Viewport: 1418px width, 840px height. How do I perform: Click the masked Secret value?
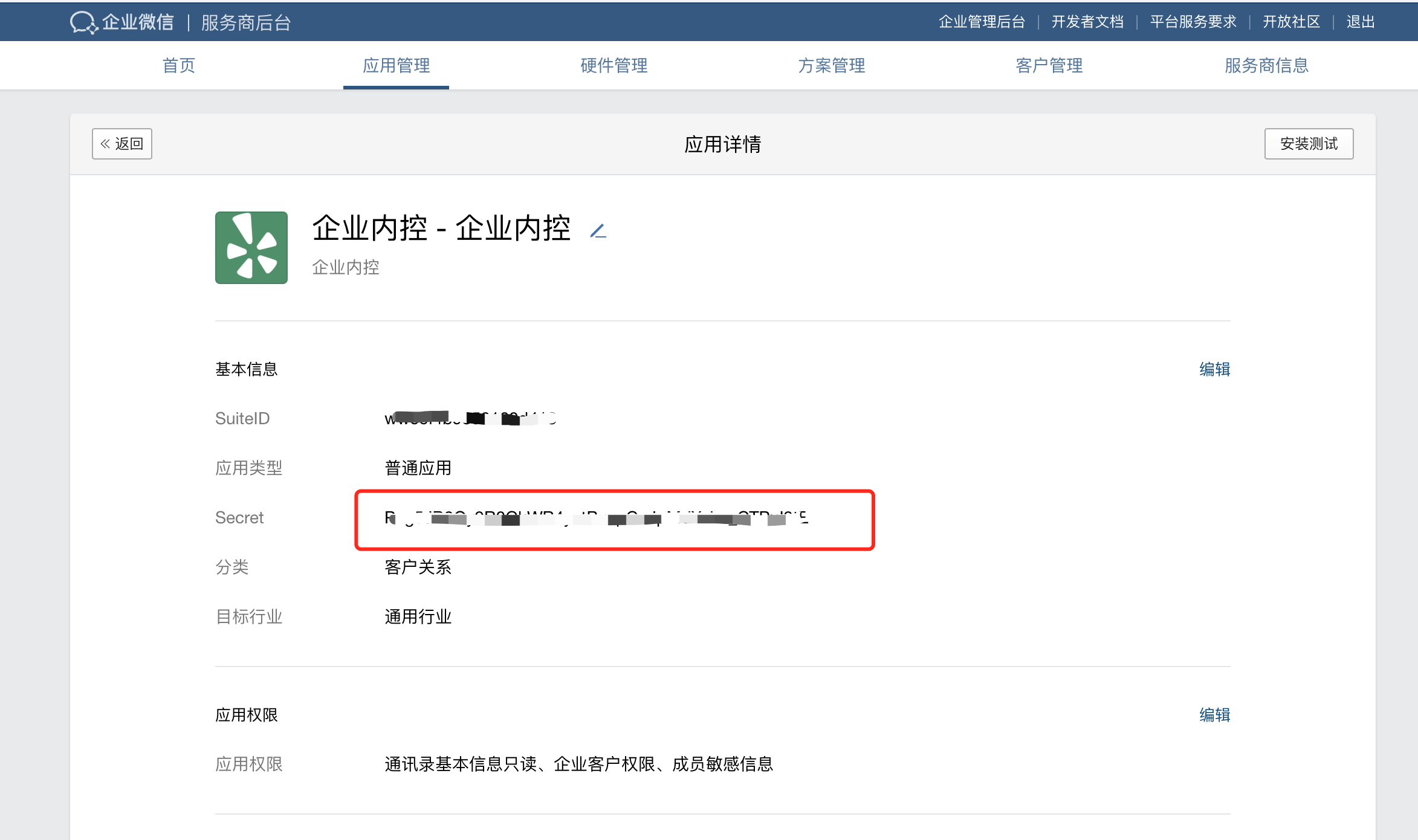click(x=596, y=519)
